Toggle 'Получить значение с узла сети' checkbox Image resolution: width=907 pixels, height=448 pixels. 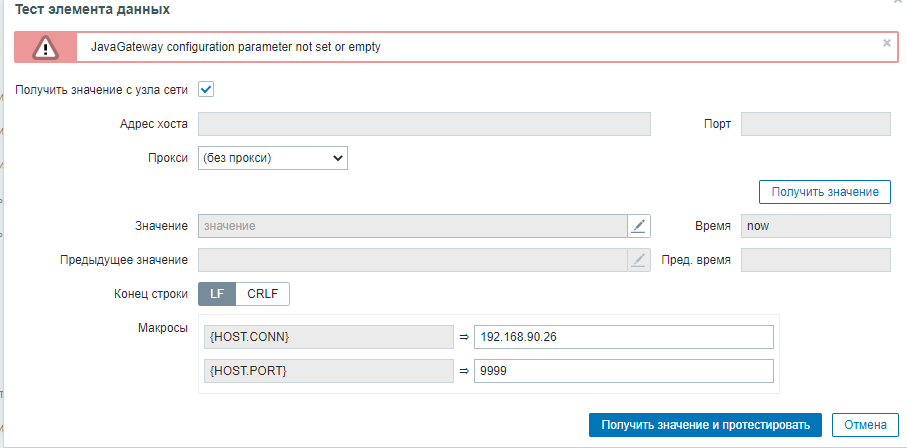[x=206, y=89]
